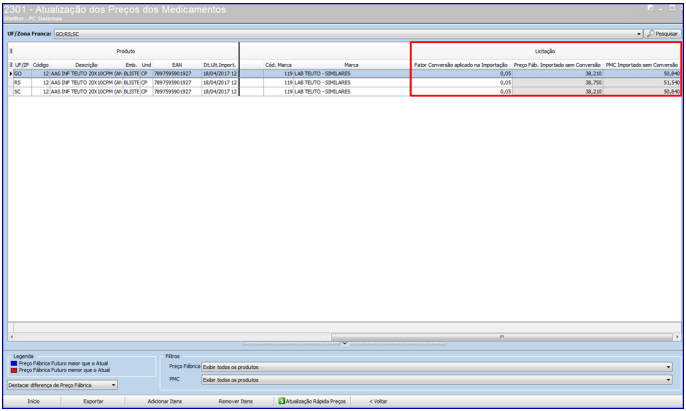Click the Fator Conversão aplicado na Importação header
Image resolution: width=686 pixels, height=411 pixels.
point(461,65)
